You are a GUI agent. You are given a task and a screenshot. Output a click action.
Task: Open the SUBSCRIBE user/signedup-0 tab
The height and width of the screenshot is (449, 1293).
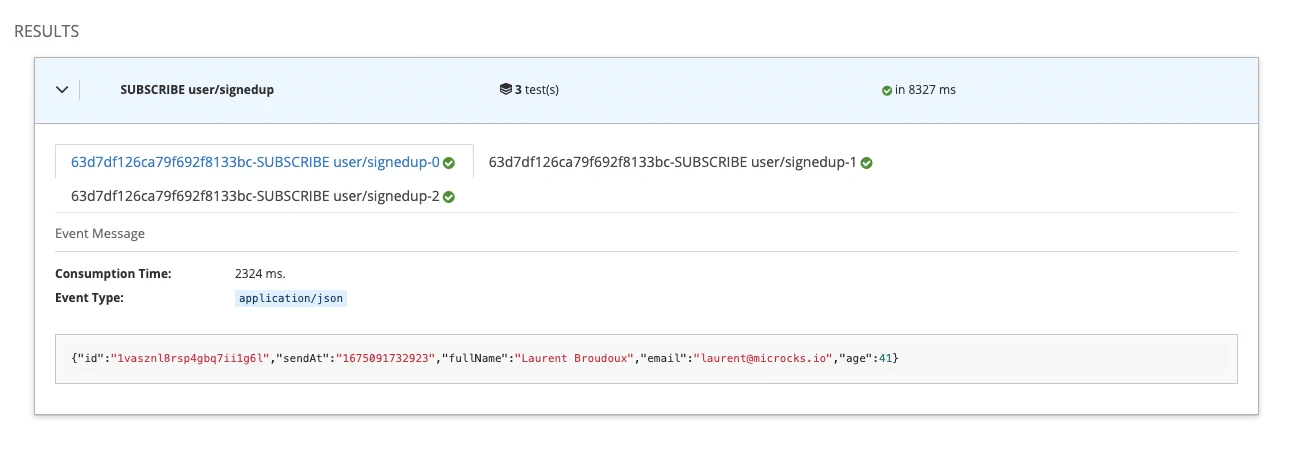[254, 162]
